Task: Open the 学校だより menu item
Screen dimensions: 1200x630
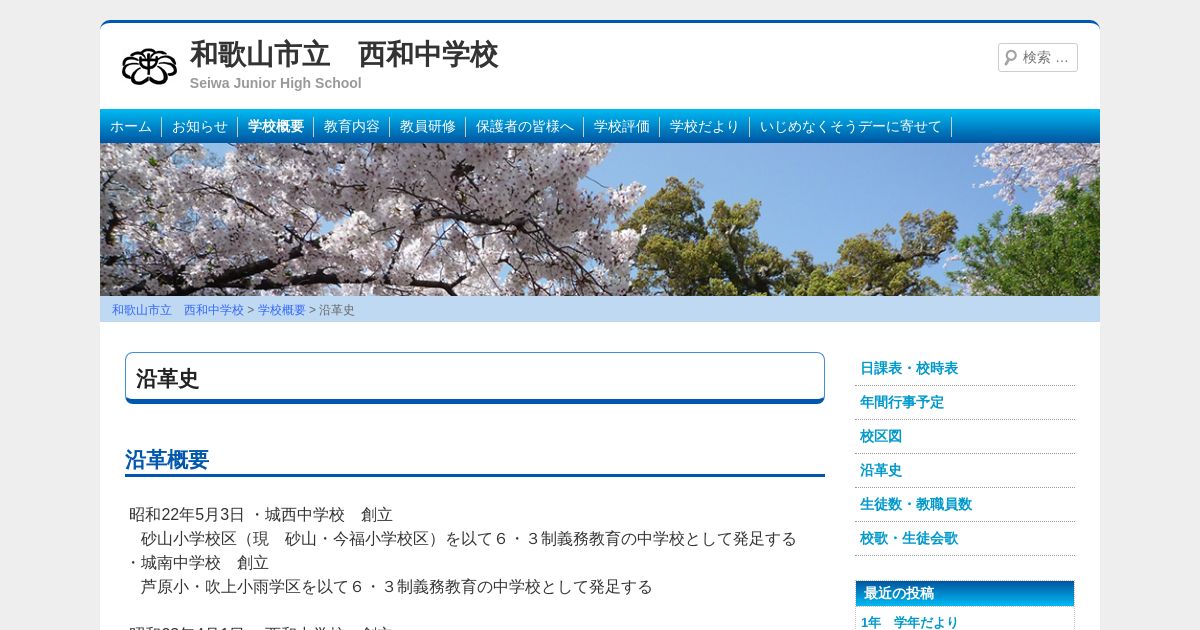Action: coord(705,126)
